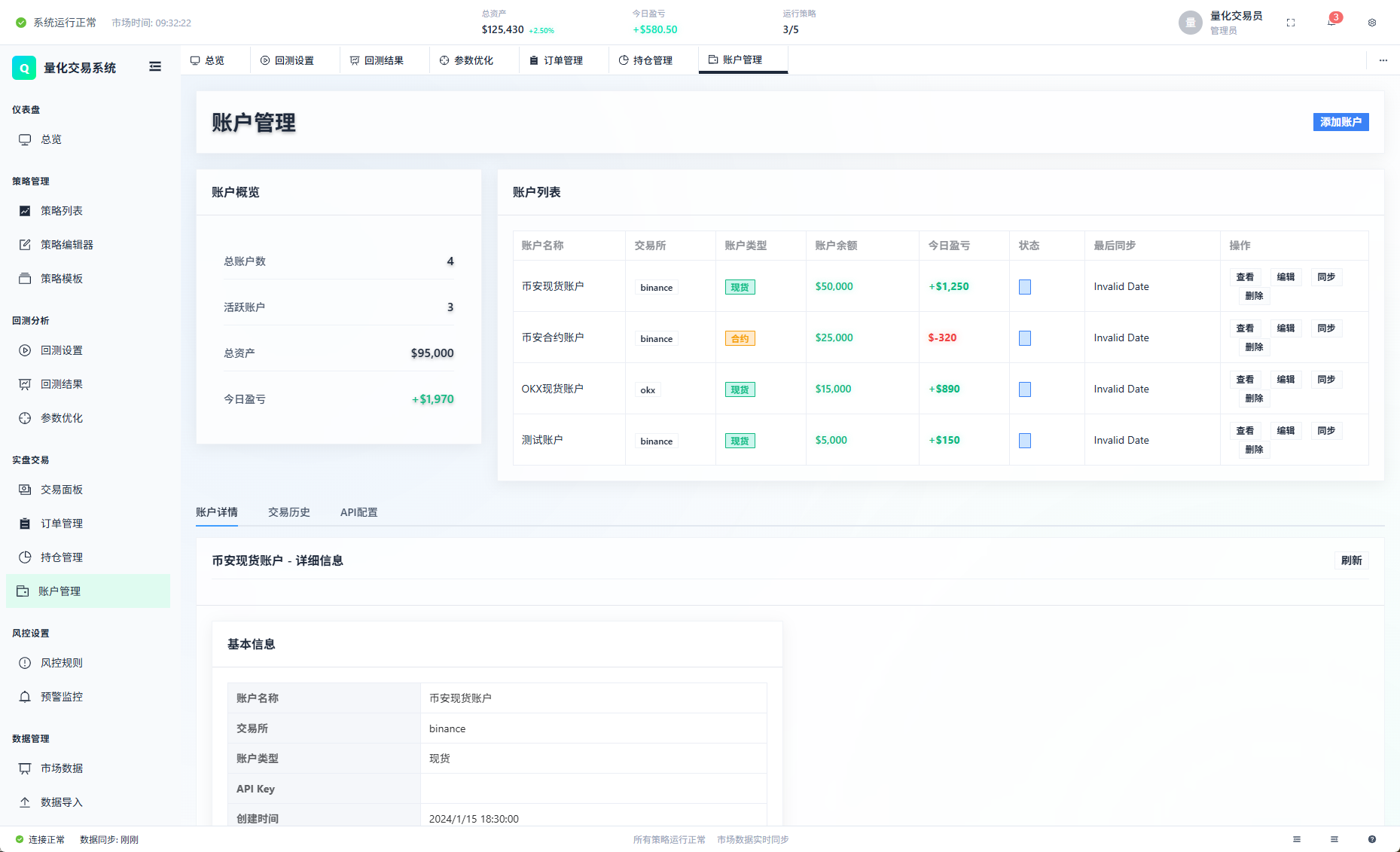Toggle status checkbox for OKX现货账户
This screenshot has height=852, width=1400.
pyautogui.click(x=1025, y=389)
